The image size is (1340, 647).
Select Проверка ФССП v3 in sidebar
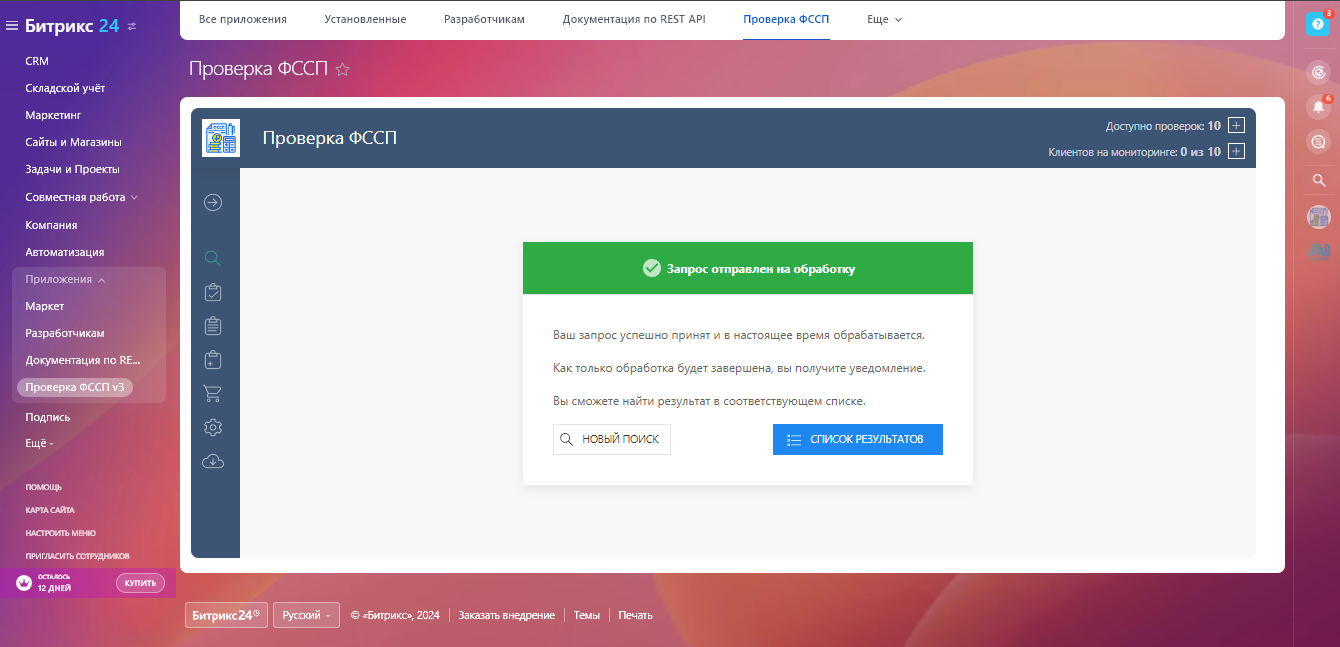pyautogui.click(x=75, y=387)
